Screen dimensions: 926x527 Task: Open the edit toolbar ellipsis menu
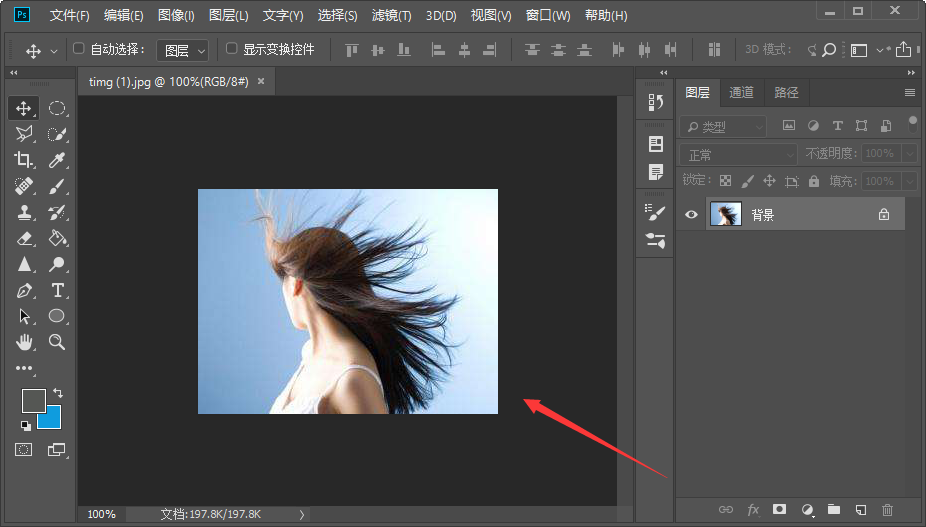tap(24, 368)
